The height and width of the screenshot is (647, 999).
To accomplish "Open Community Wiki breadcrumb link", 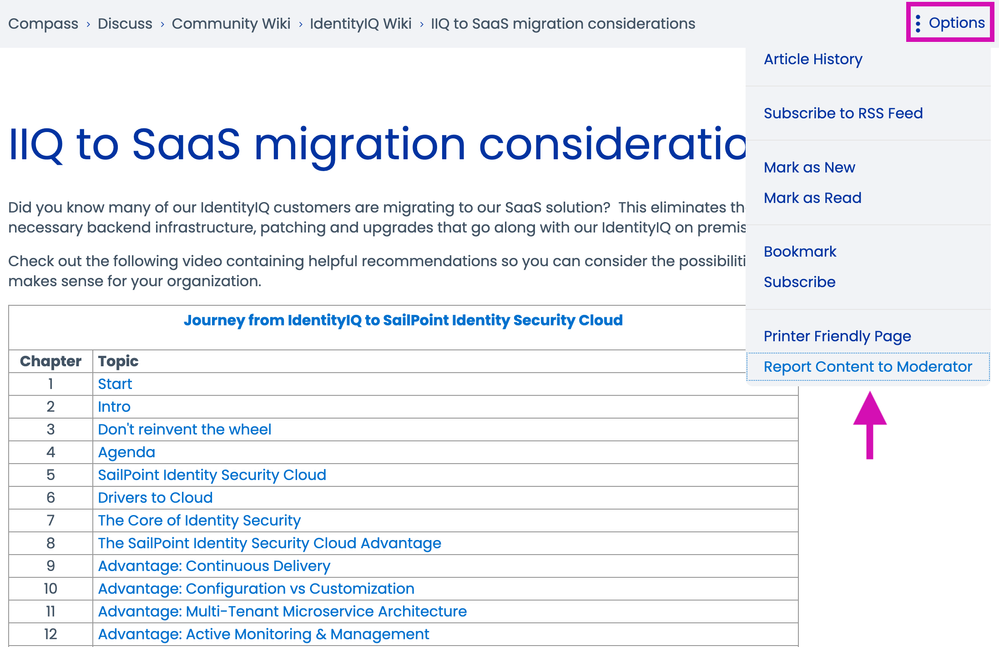I will click(231, 23).
